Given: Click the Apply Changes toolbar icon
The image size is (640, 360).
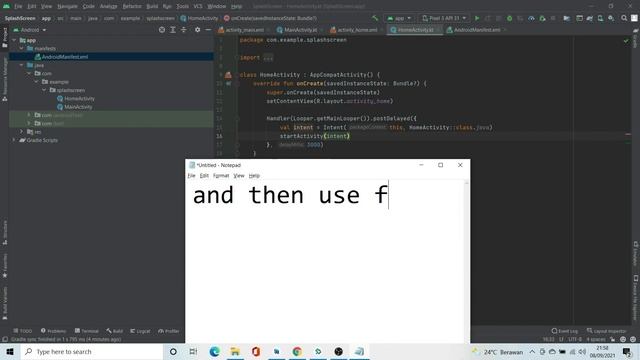Looking at the screenshot, I should [x=488, y=18].
